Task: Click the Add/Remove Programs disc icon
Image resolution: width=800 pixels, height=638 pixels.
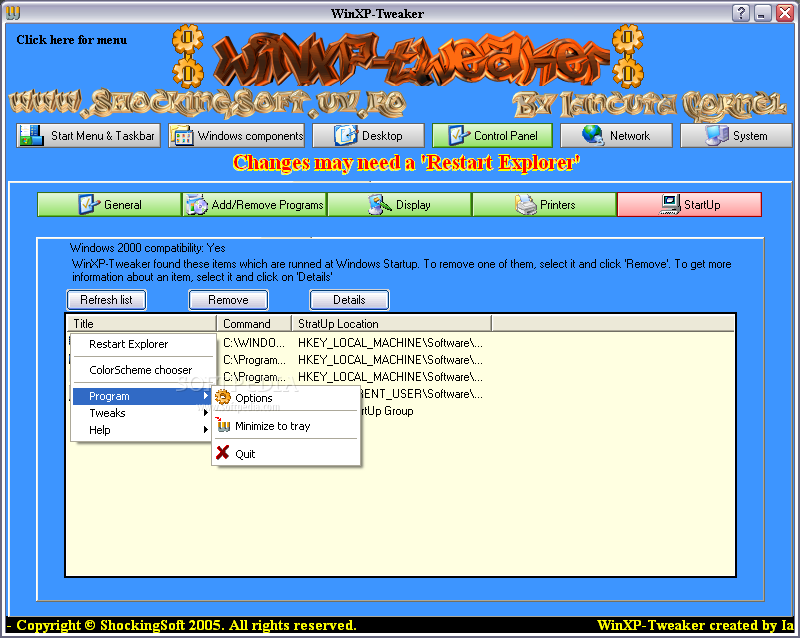Action: click(x=196, y=205)
